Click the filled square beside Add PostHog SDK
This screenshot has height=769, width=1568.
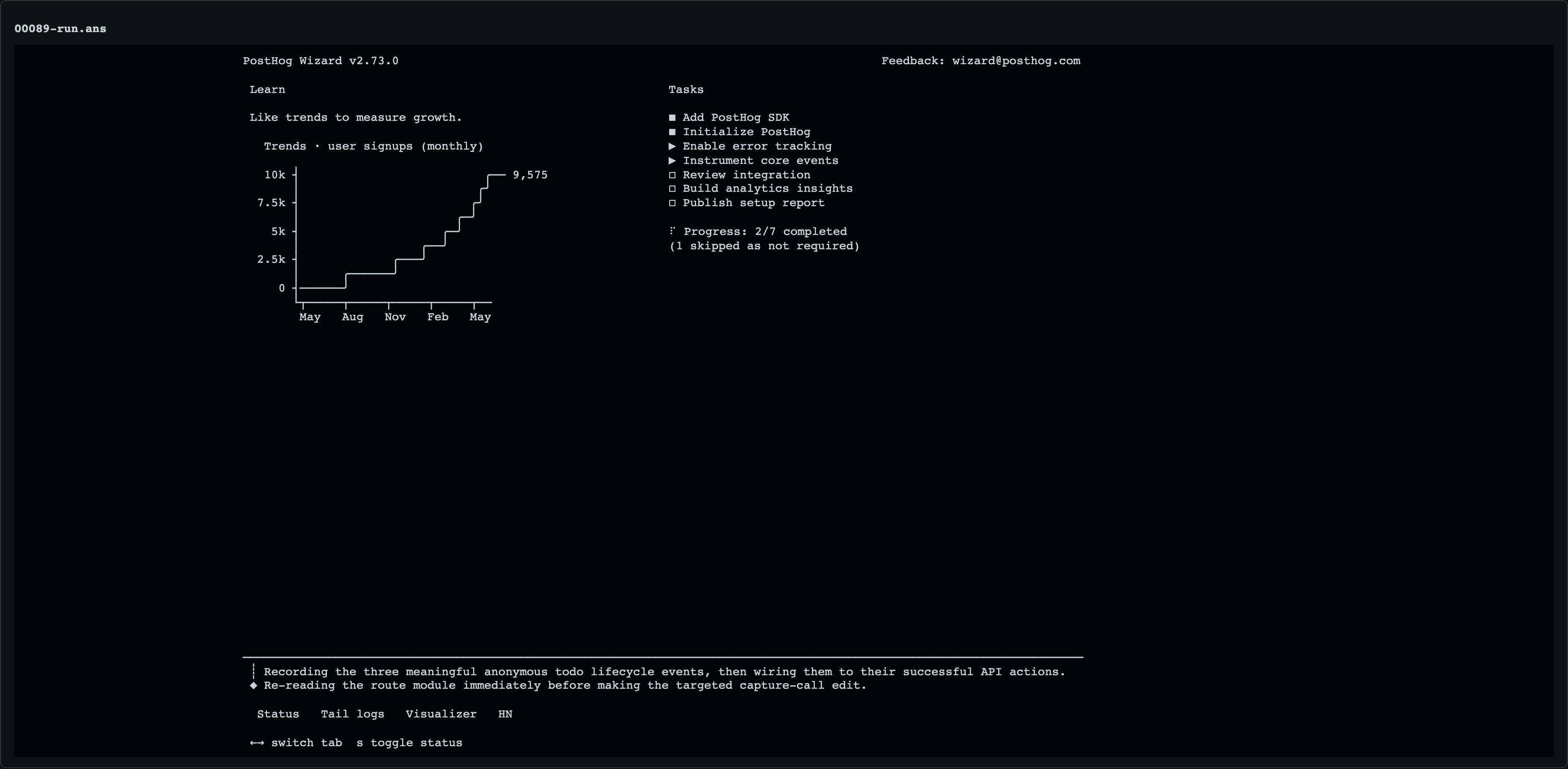pos(672,117)
